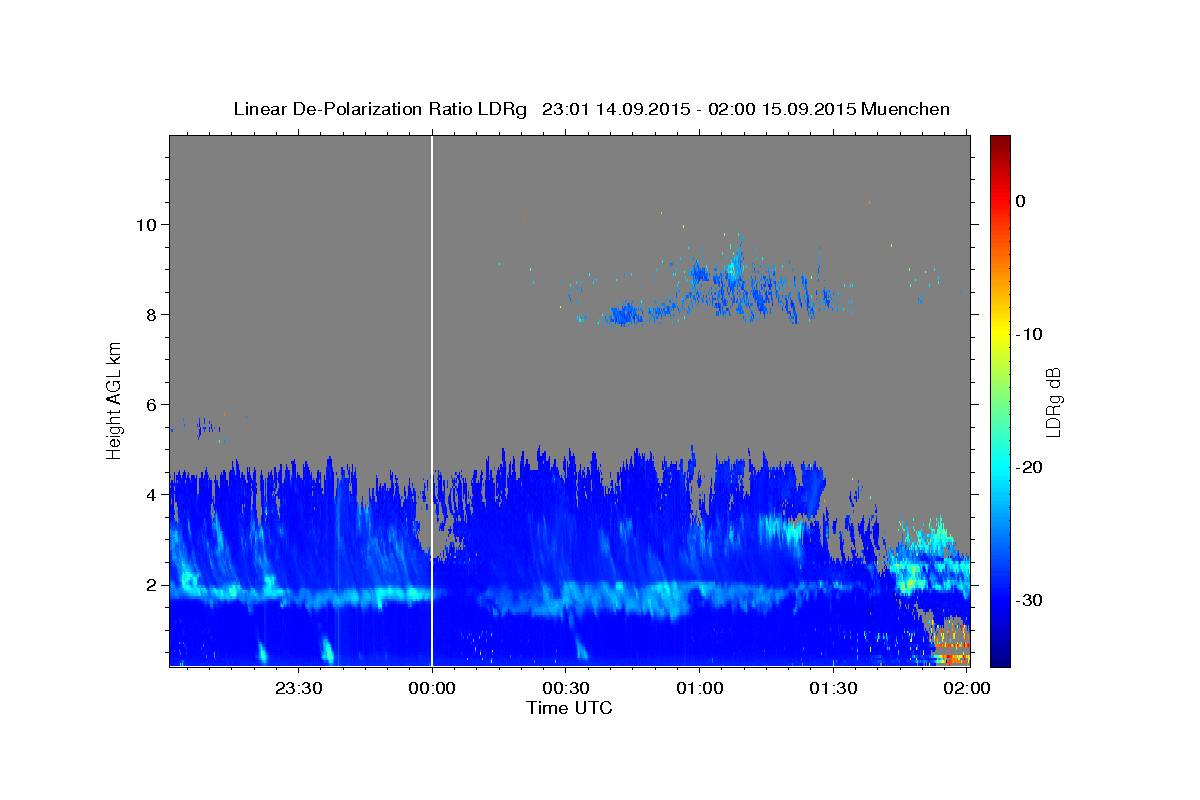Click the 01:00 time tick label

(700, 688)
